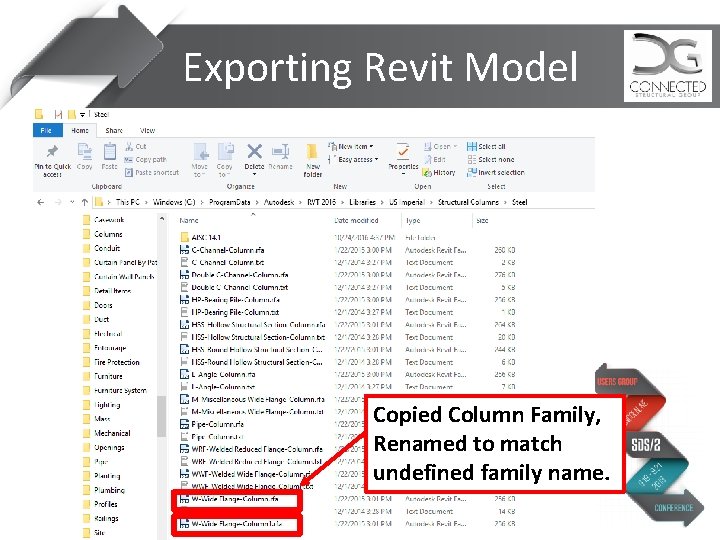Click the Back navigation arrow
This screenshot has width=720, height=540.
pos(40,202)
